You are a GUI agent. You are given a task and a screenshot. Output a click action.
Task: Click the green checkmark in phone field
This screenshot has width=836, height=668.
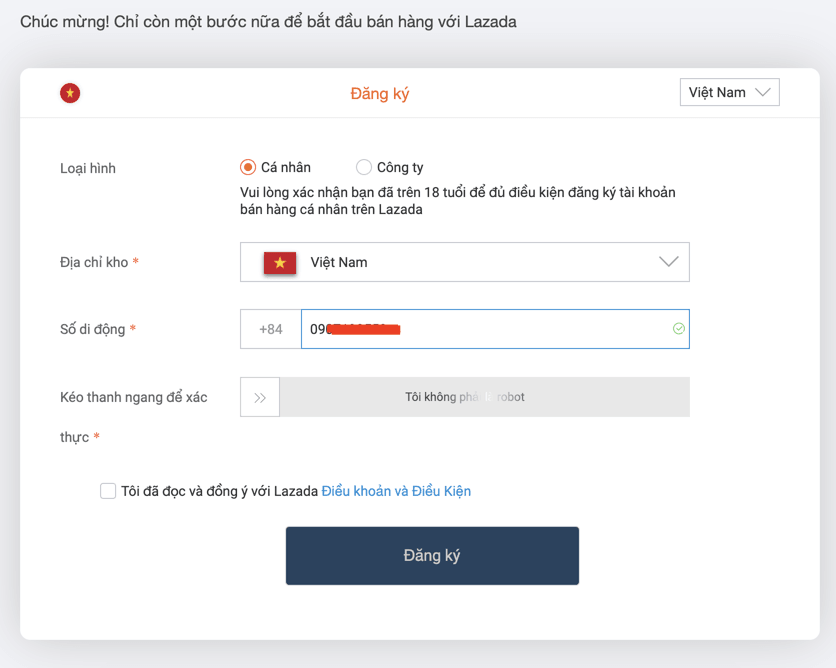pyautogui.click(x=678, y=328)
